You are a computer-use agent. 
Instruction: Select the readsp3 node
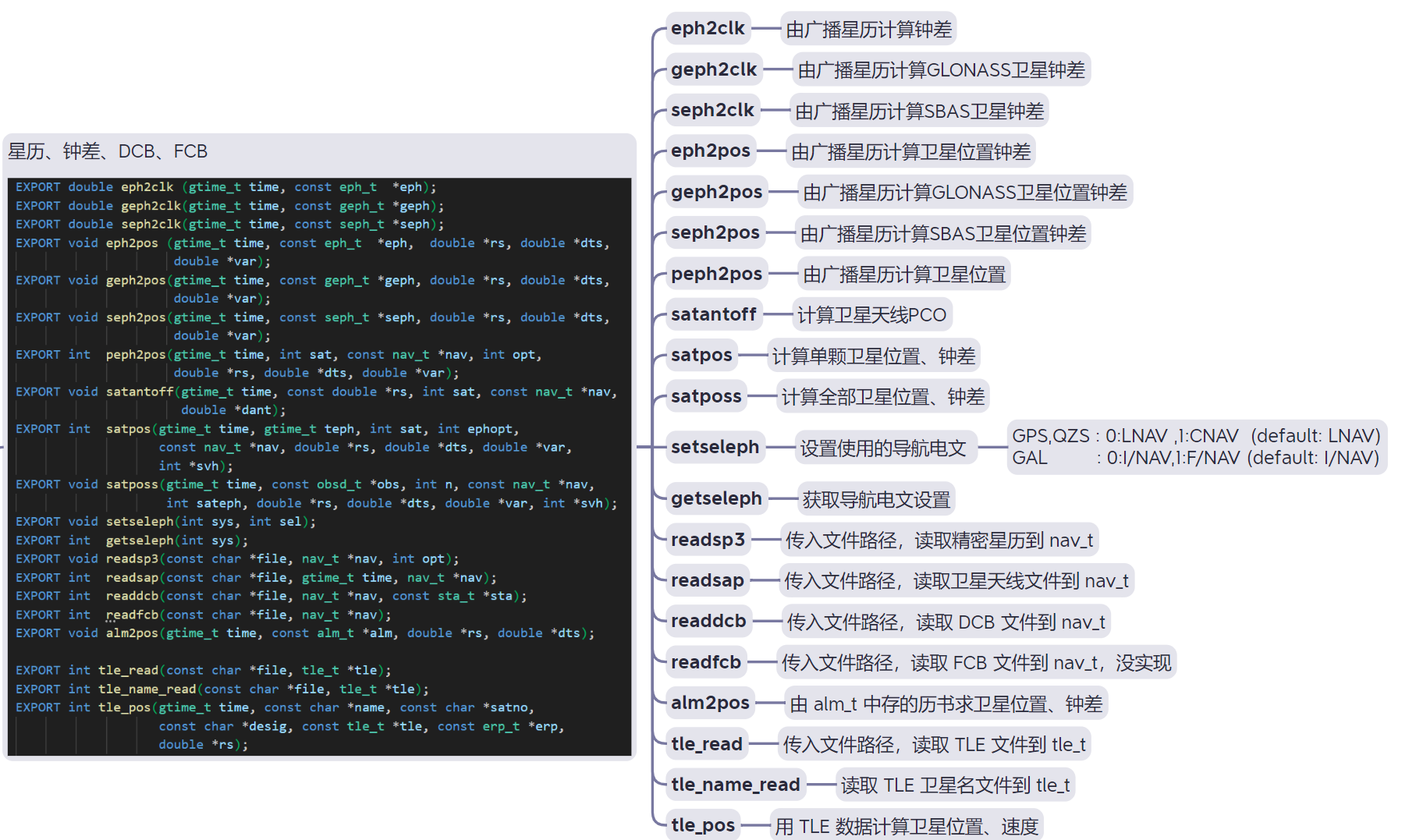(x=708, y=540)
